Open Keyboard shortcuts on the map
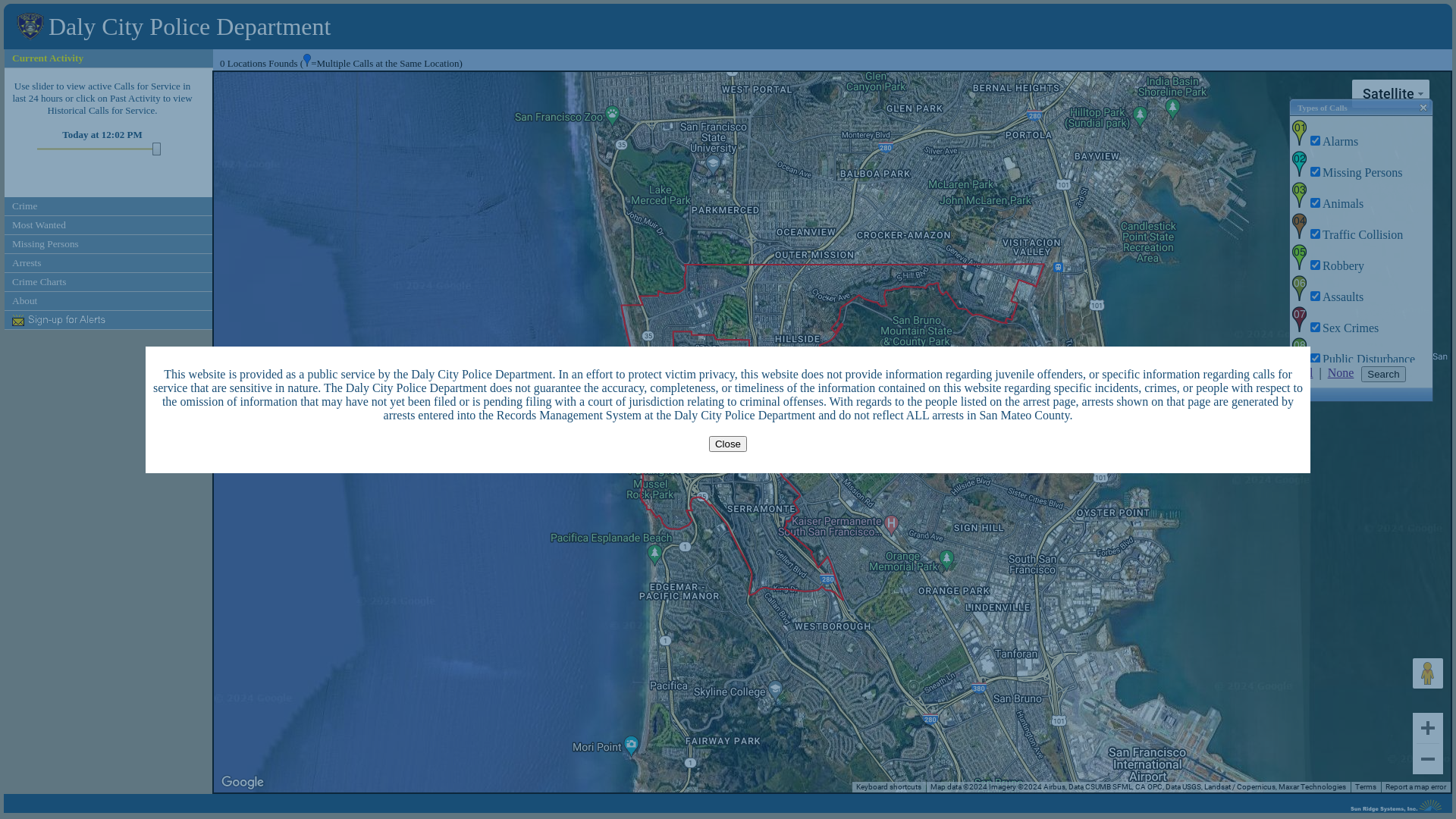This screenshot has height=819, width=1456. (889, 787)
